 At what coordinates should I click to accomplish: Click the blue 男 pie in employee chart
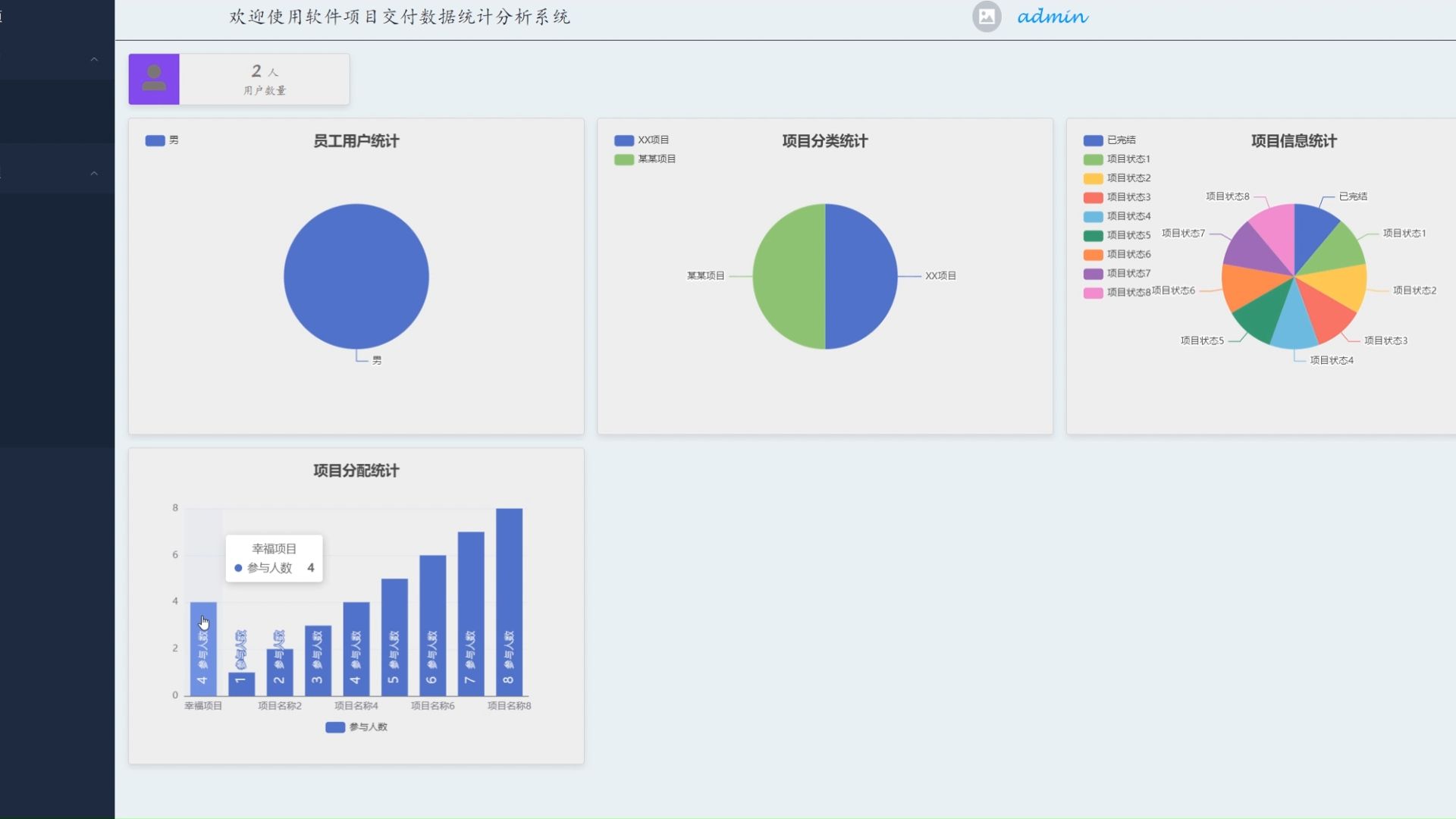(x=356, y=276)
